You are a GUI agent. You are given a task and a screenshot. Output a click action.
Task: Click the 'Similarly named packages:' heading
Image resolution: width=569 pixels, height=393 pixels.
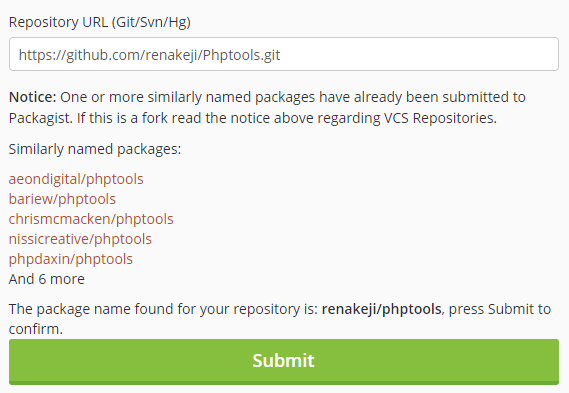[x=95, y=149]
